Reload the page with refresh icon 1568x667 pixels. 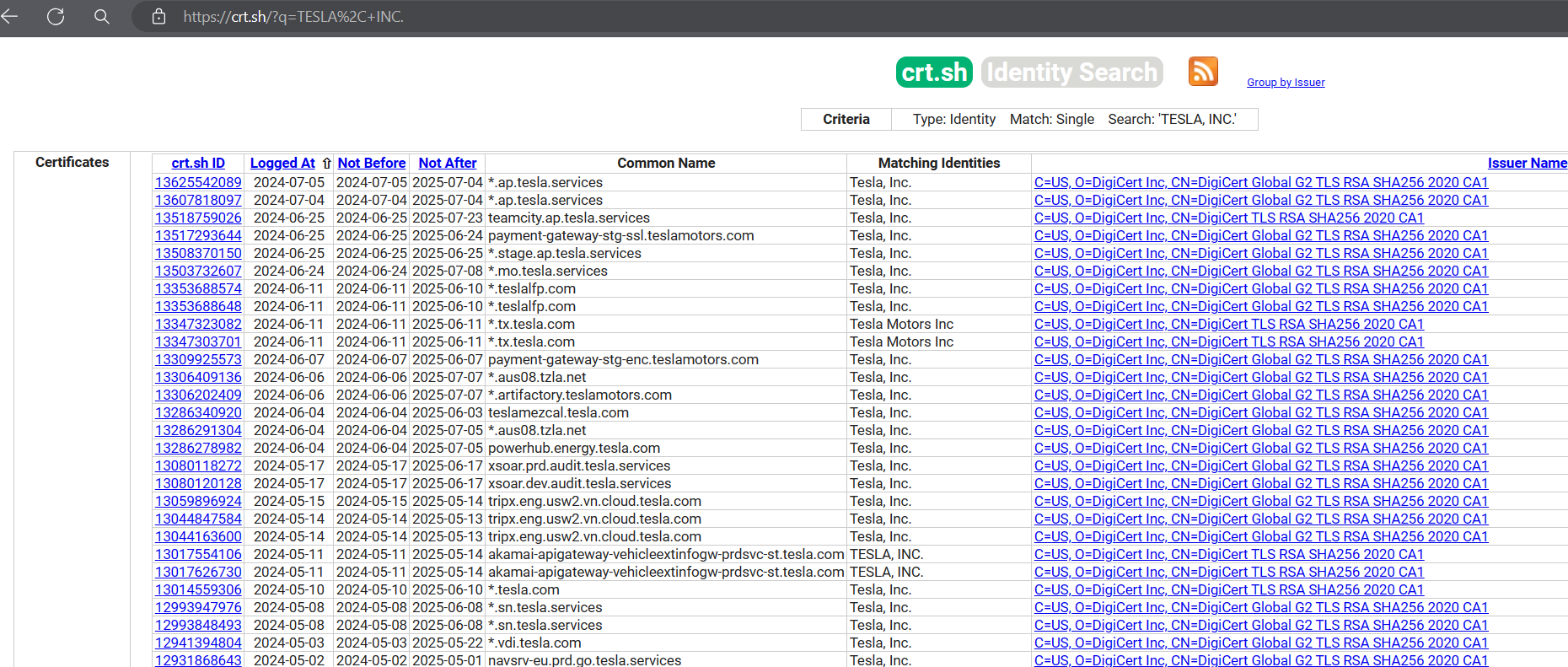click(56, 17)
